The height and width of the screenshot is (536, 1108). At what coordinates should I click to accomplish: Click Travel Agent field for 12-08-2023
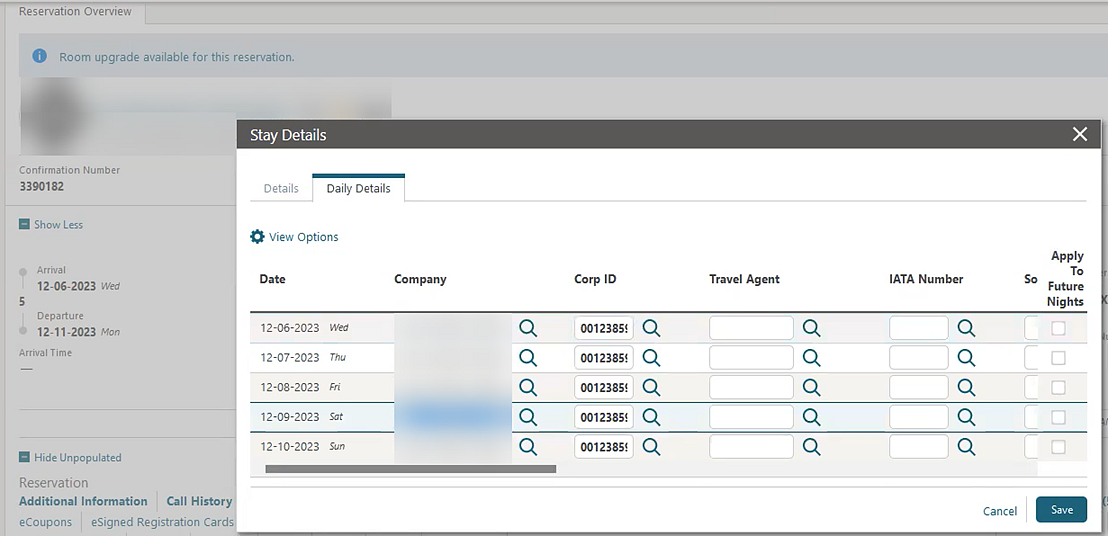point(751,388)
